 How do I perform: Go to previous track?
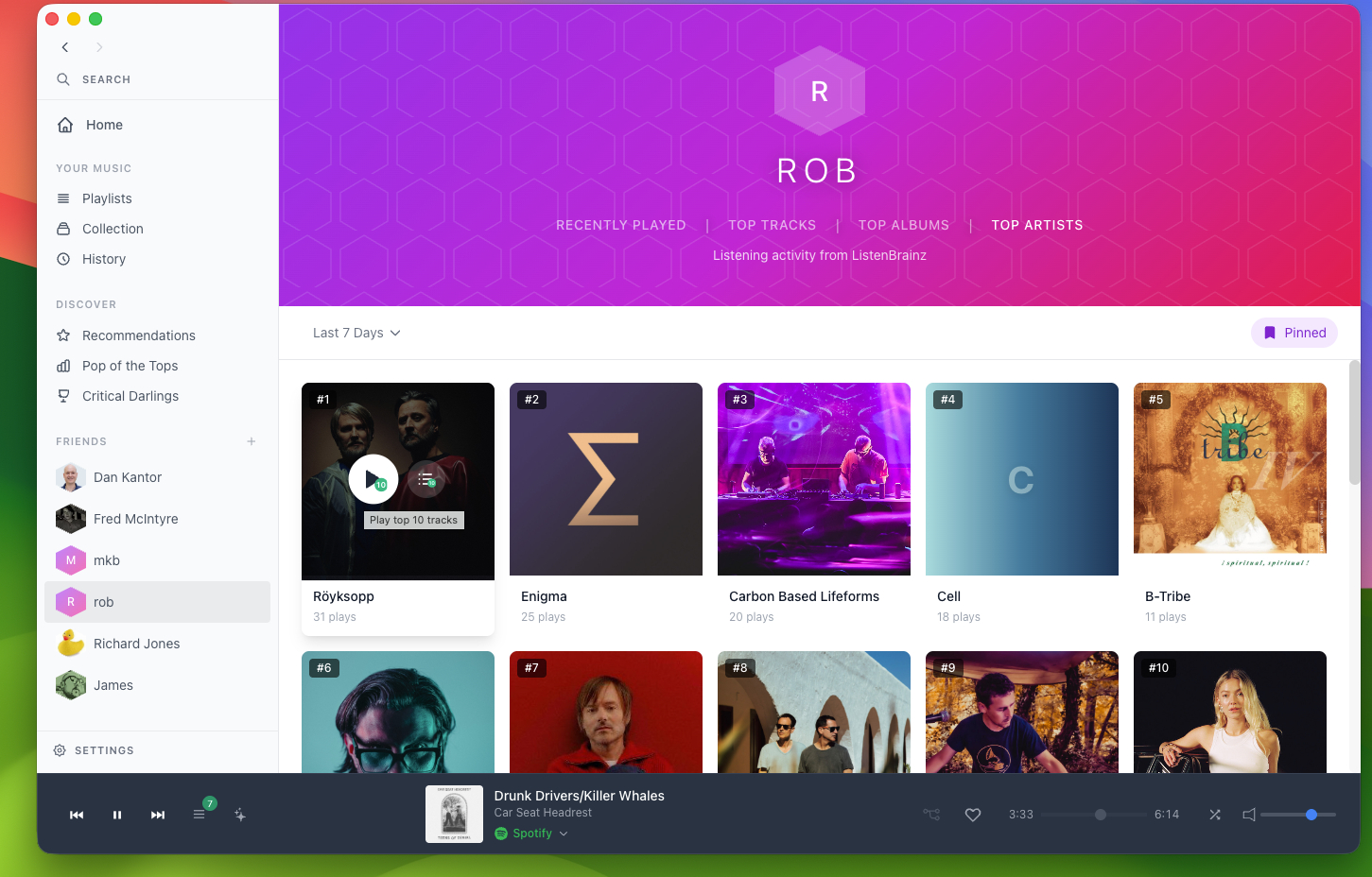tap(77, 815)
